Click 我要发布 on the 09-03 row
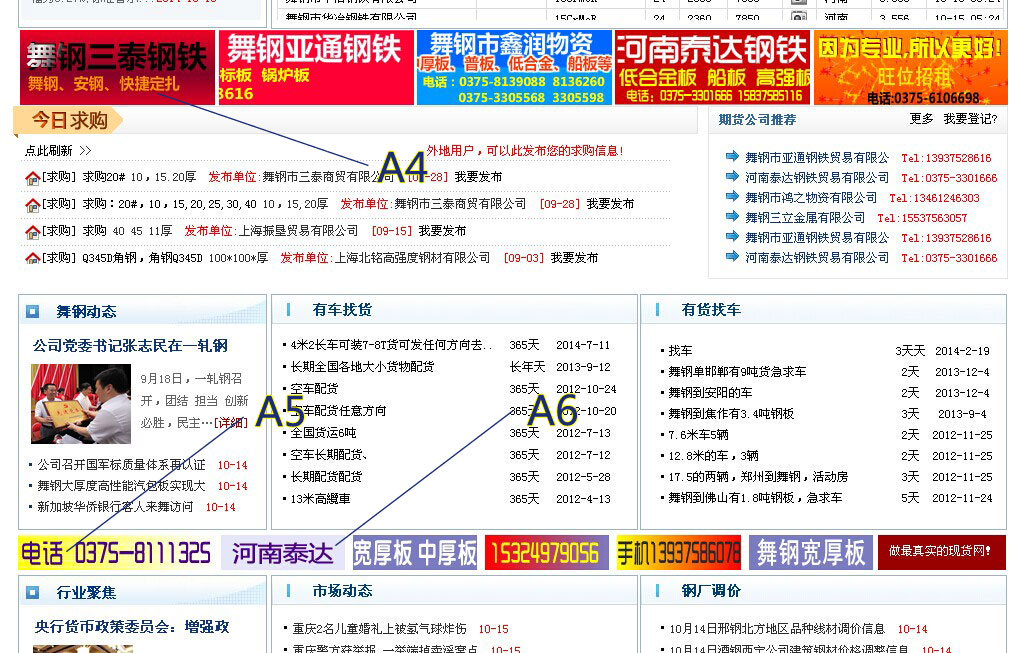 point(574,258)
